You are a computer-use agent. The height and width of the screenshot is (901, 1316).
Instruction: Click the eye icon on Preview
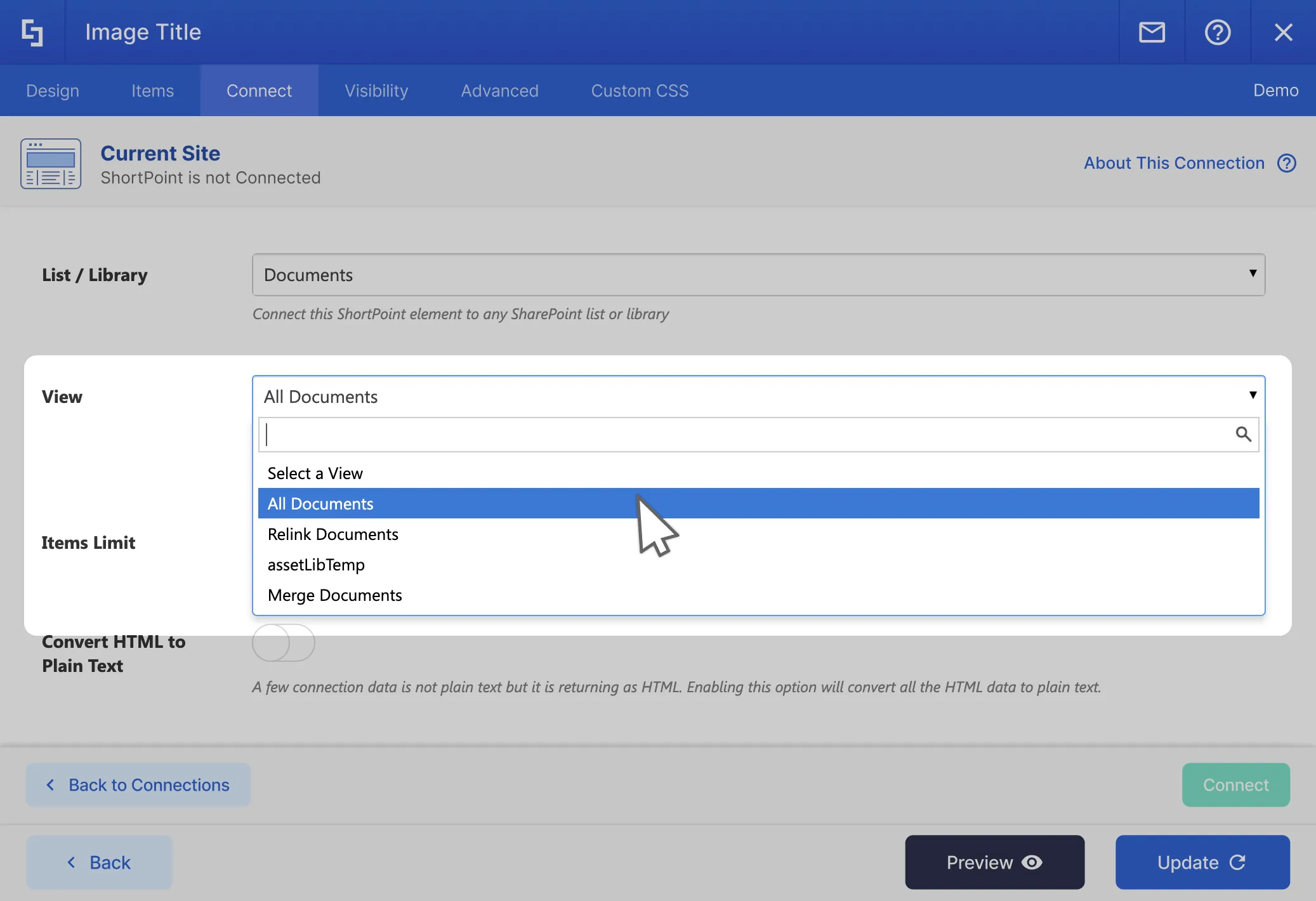click(1032, 862)
